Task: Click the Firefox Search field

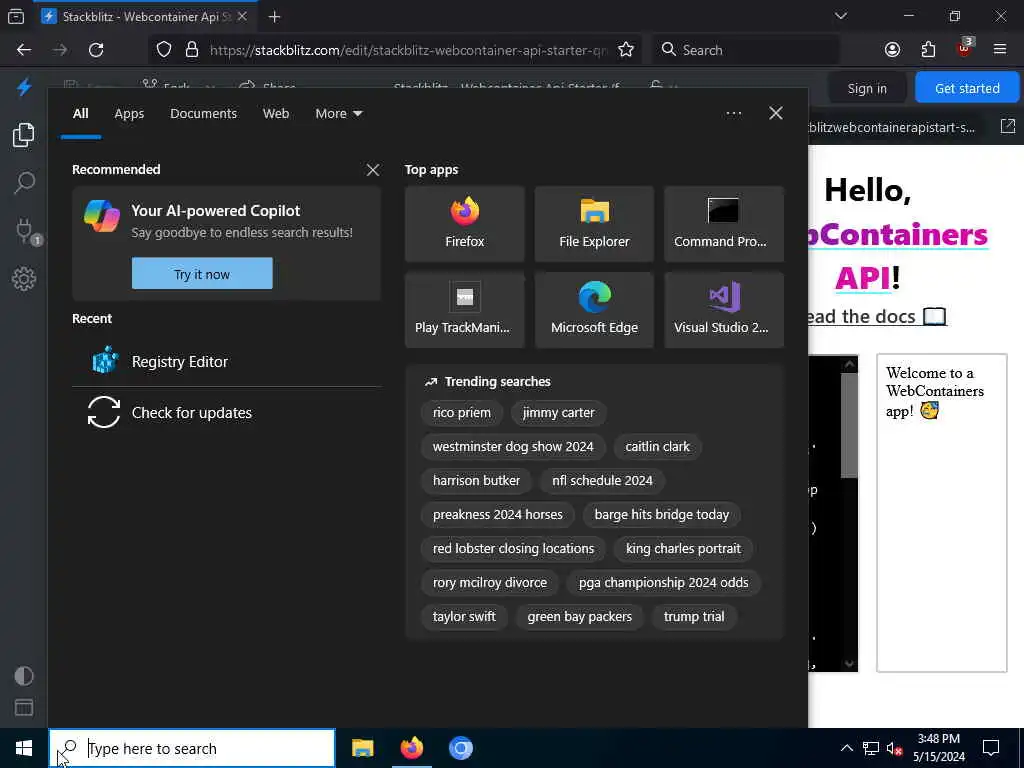Action: [x=746, y=50]
